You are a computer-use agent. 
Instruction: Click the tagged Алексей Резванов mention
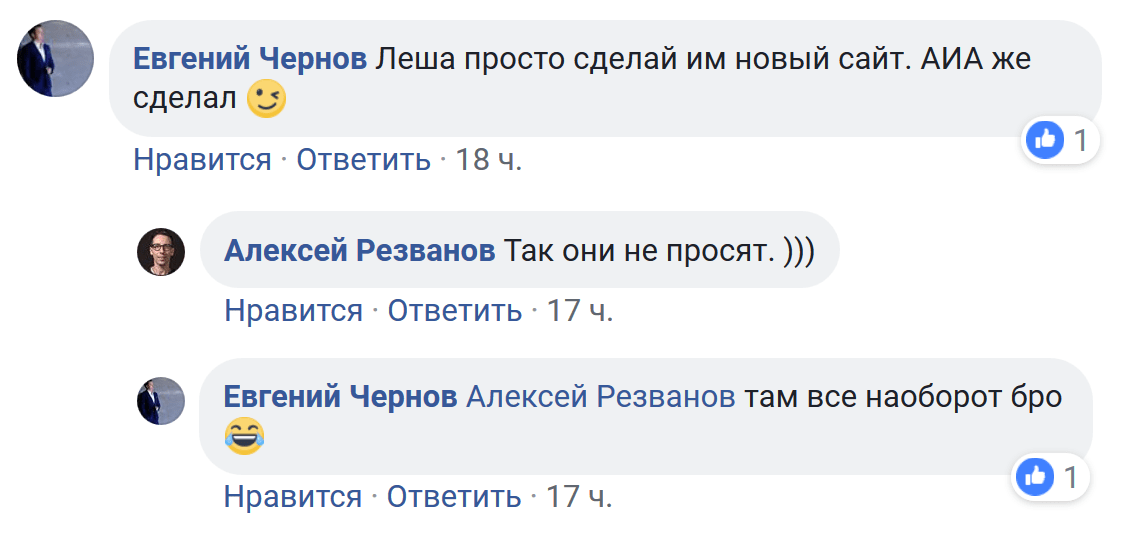(601, 397)
